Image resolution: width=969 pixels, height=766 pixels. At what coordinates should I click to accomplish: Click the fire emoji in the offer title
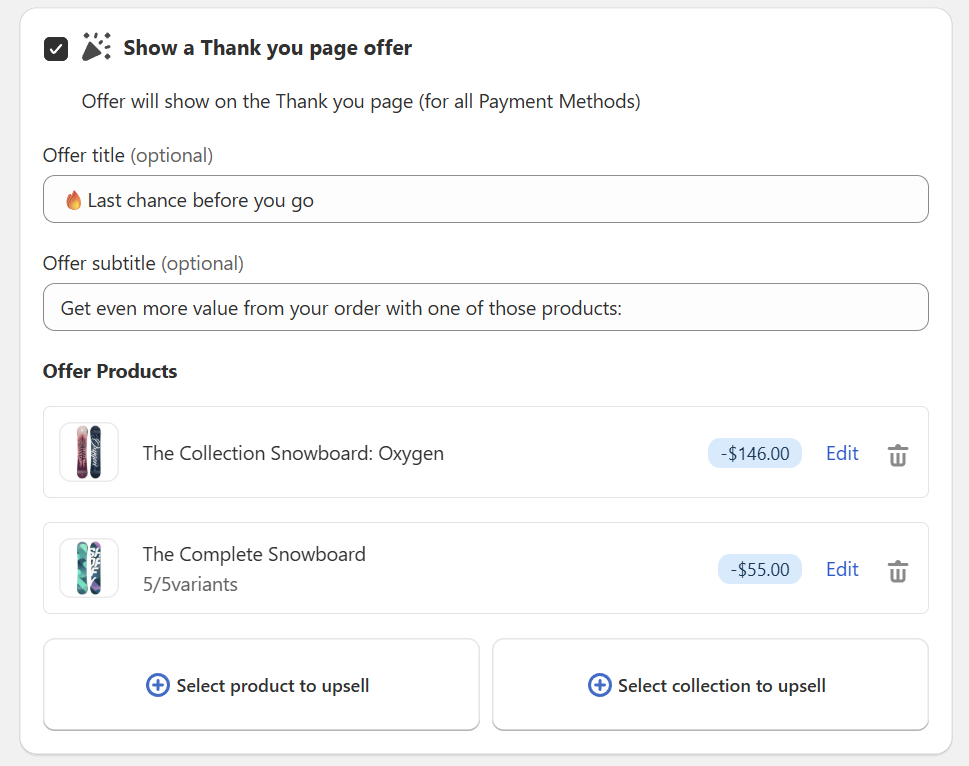73,200
